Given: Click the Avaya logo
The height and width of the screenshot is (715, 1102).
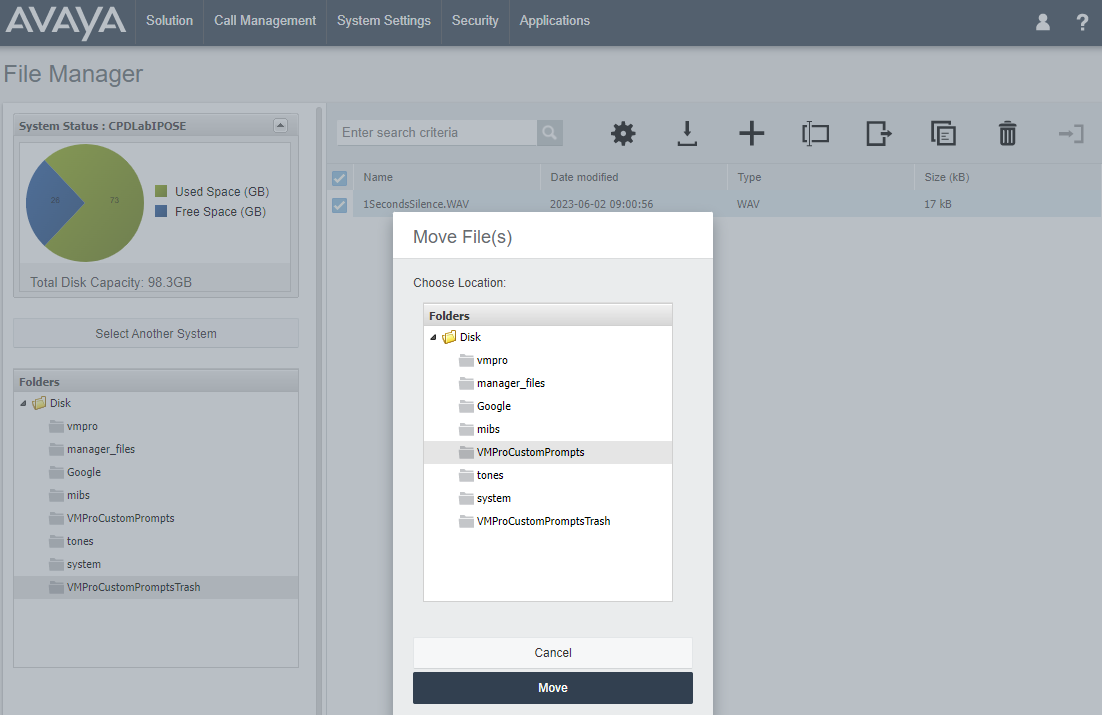Looking at the screenshot, I should click(x=66, y=22).
